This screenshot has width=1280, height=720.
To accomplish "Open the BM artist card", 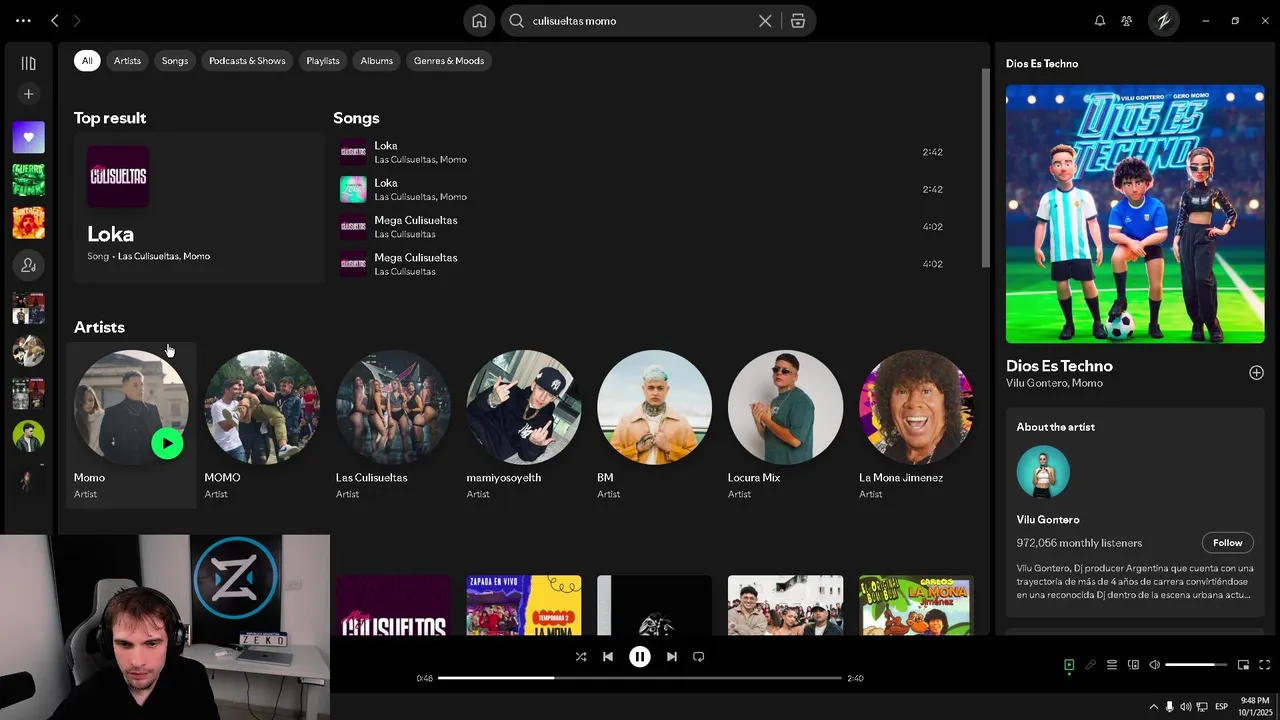I will pyautogui.click(x=655, y=425).
